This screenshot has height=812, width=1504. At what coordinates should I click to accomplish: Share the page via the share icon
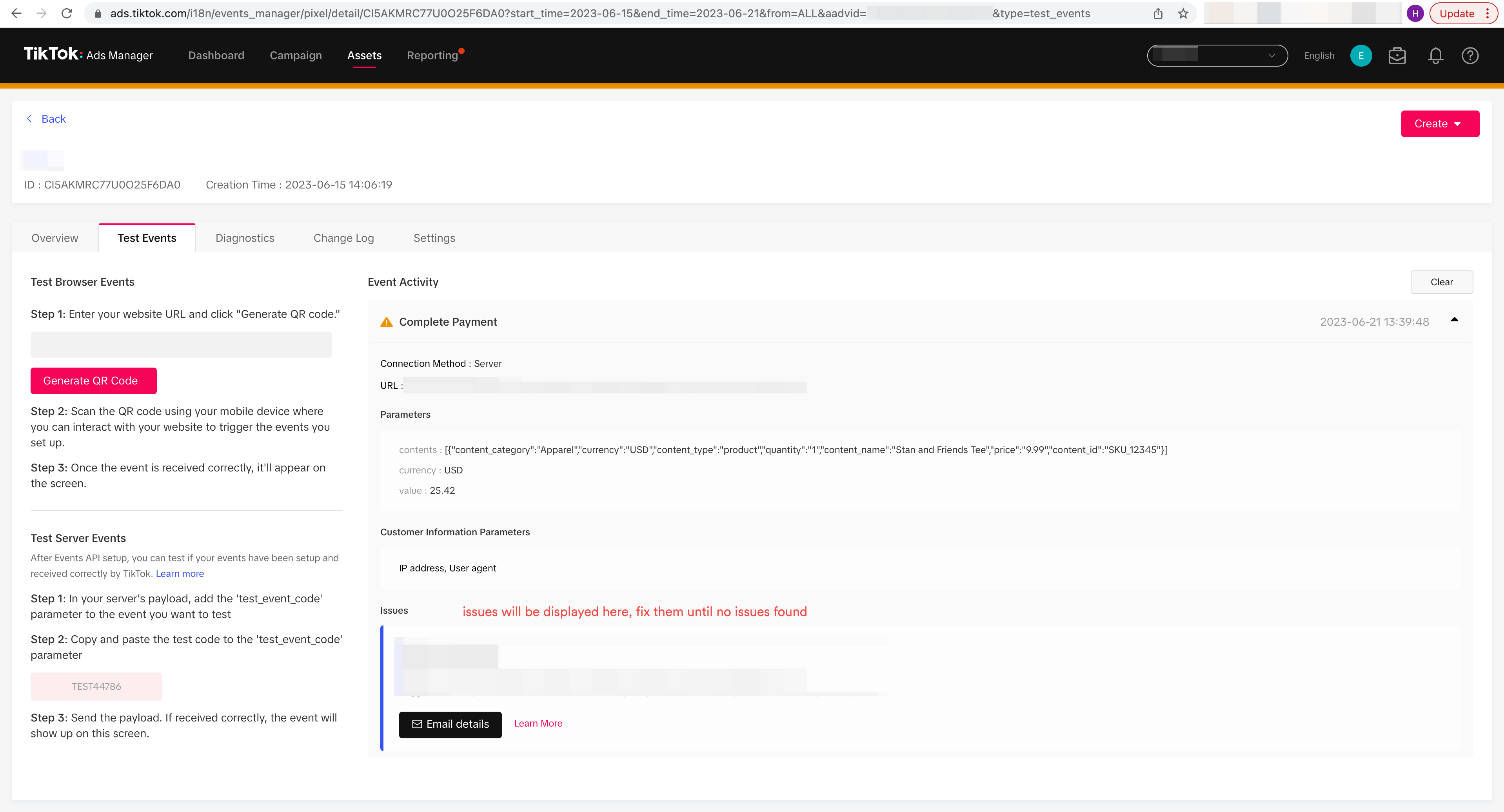click(x=1158, y=13)
